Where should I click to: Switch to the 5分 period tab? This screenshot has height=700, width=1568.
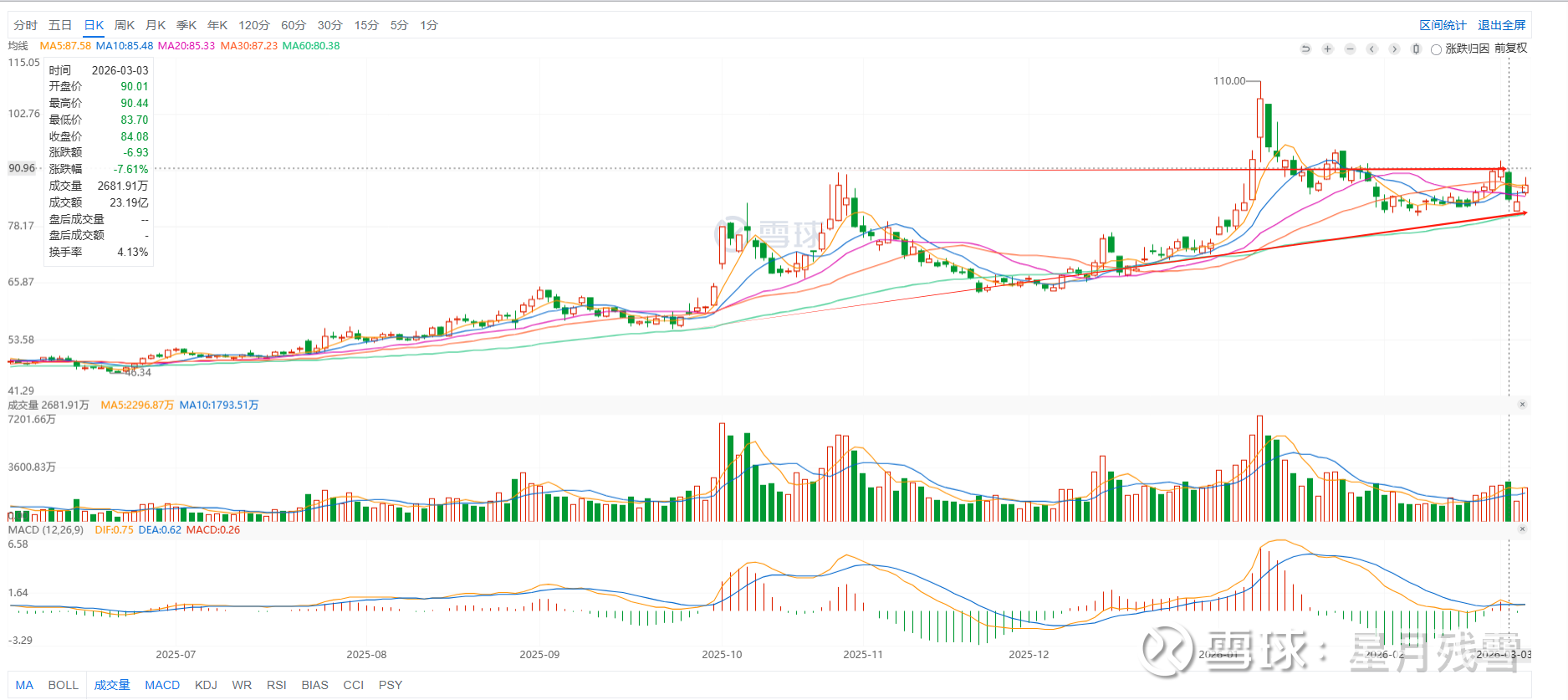coord(399,25)
